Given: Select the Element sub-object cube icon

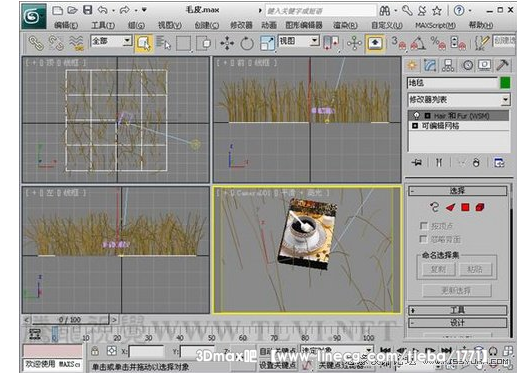Looking at the screenshot, I should tap(480, 208).
